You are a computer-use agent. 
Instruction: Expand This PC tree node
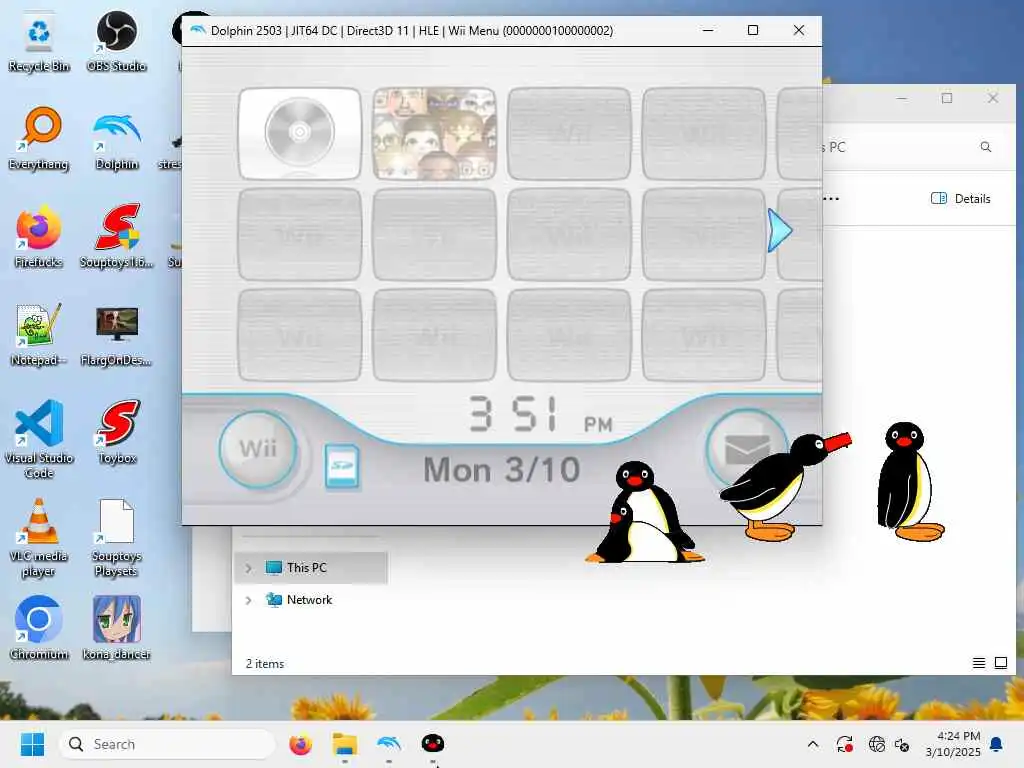(248, 568)
